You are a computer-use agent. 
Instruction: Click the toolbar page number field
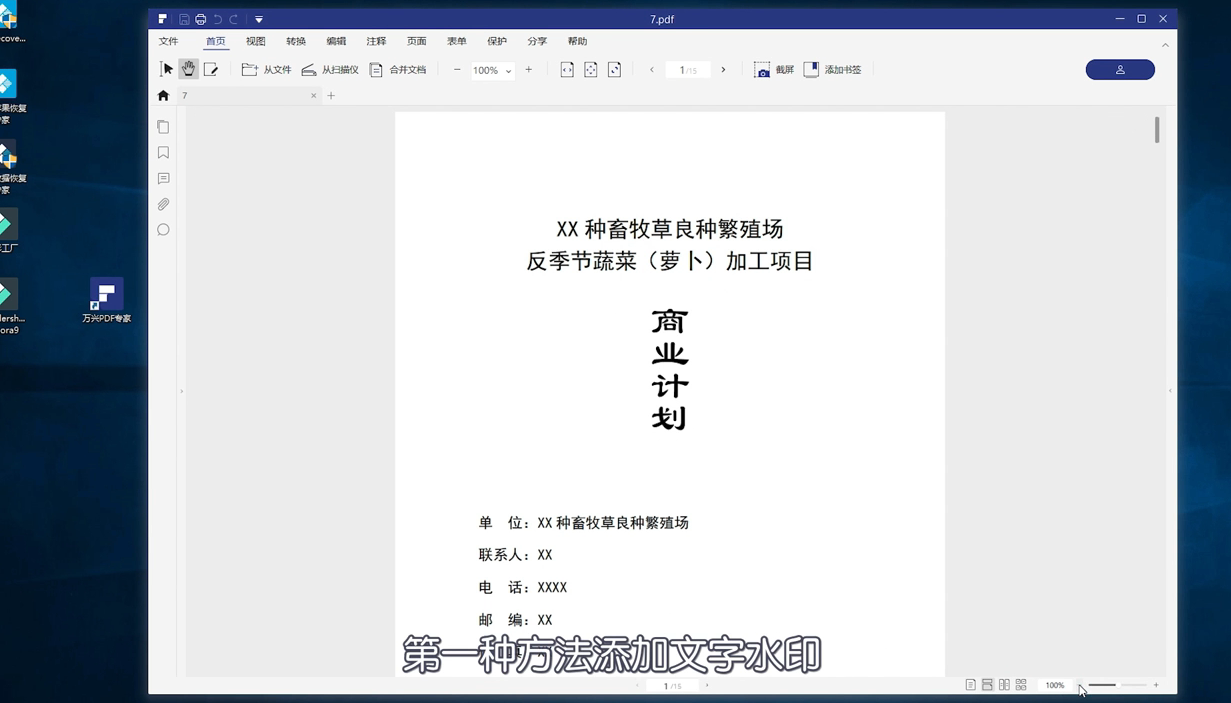pyautogui.click(x=688, y=70)
